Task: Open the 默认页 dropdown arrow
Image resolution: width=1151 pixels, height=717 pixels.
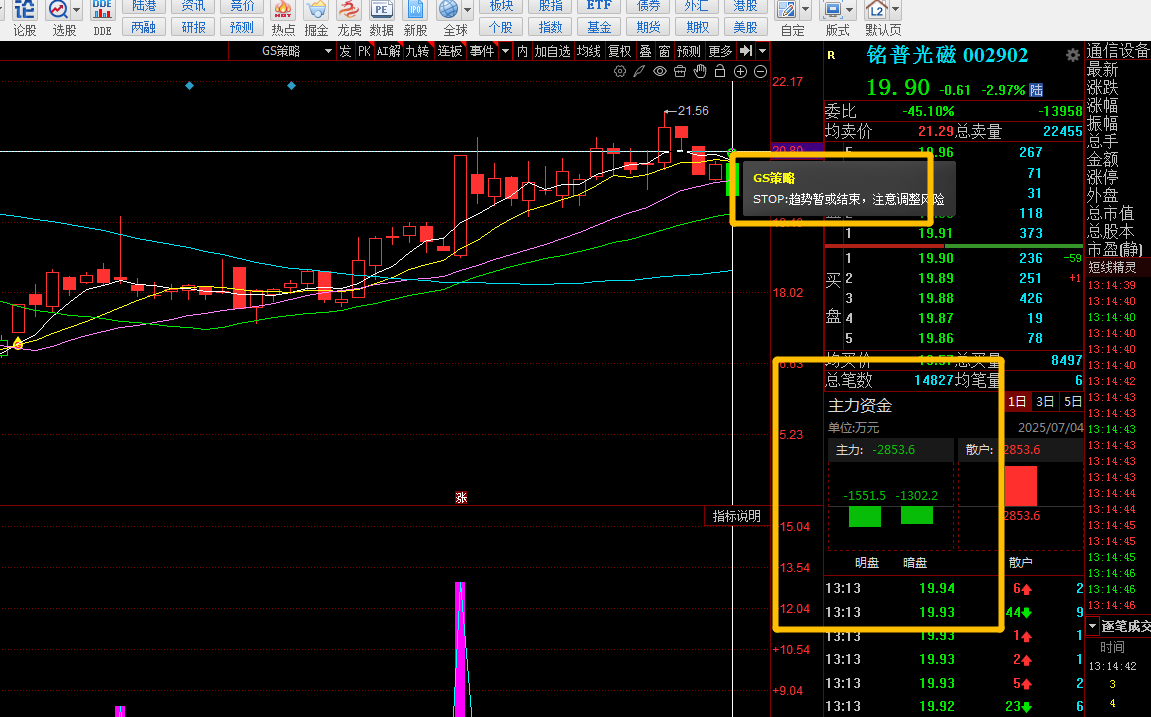Action: (x=895, y=10)
